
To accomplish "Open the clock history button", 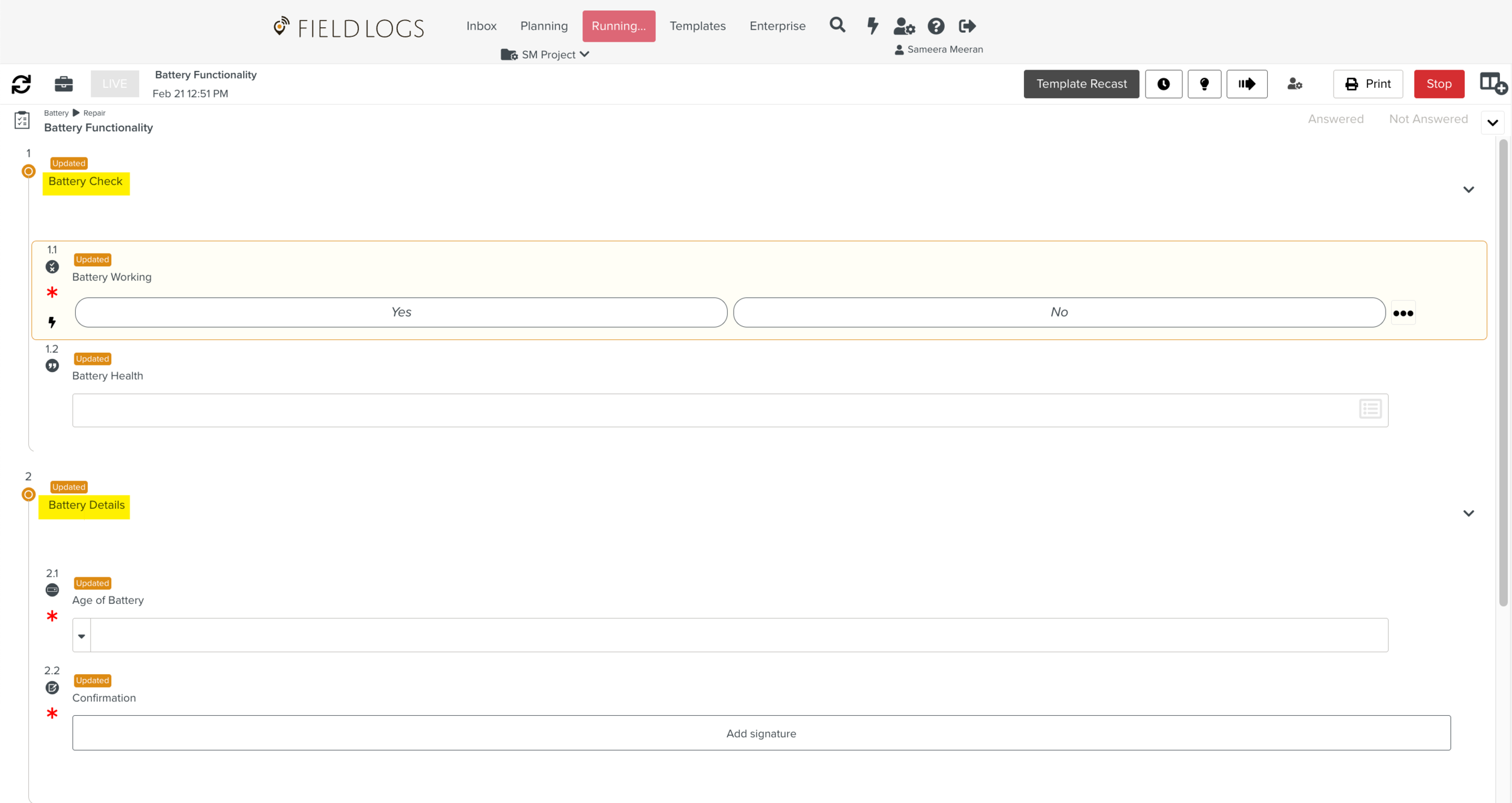I will pyautogui.click(x=1163, y=84).
